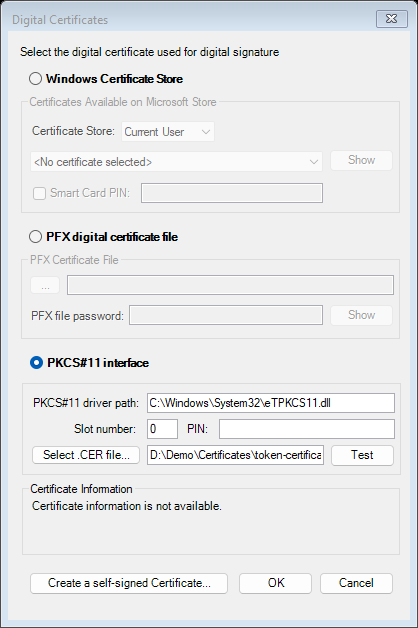
Task: Click the Slot number field
Action: pos(162,429)
